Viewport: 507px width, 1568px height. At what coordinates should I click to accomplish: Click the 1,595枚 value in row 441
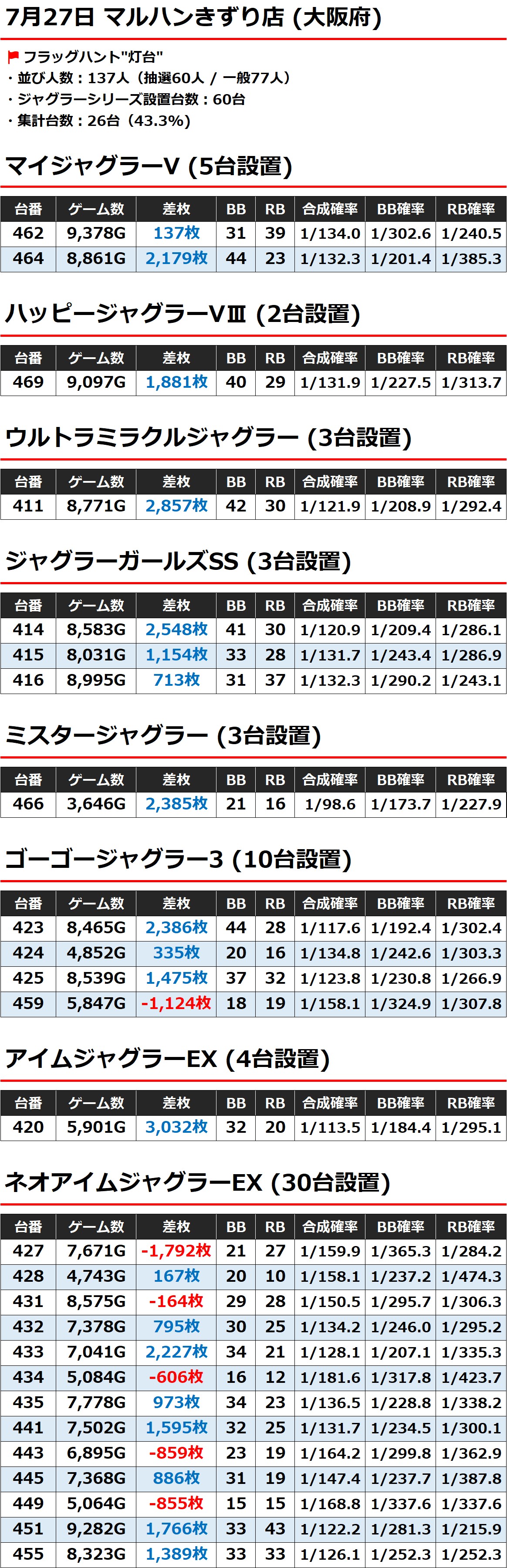pyautogui.click(x=176, y=1428)
